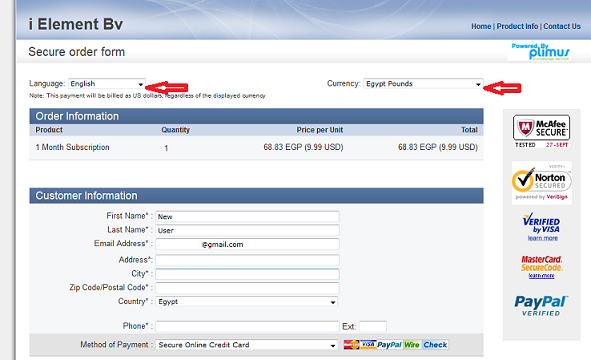Open the Language dropdown
This screenshot has width=591, height=360.
(107, 84)
